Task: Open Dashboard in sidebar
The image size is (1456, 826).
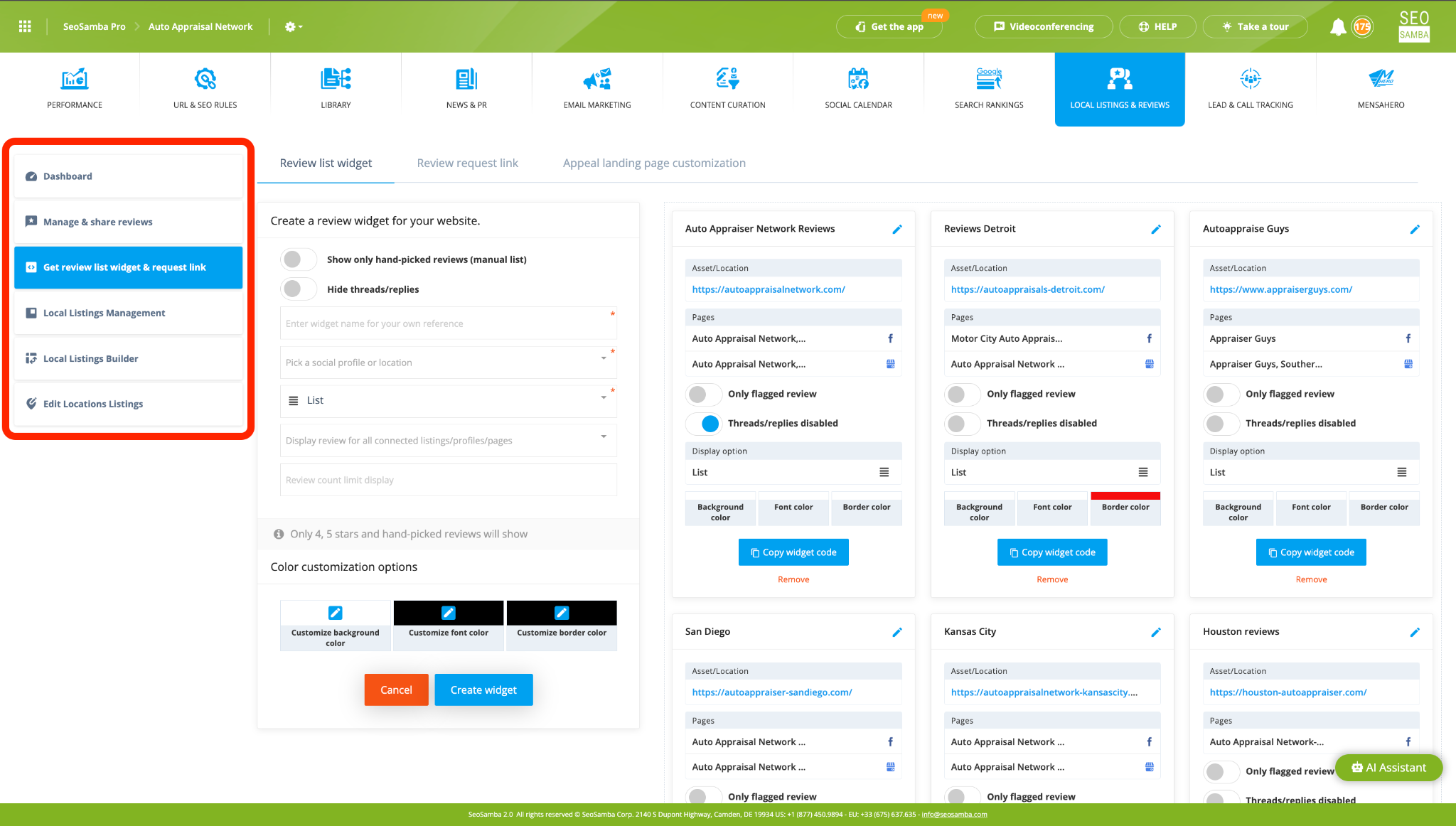Action: [x=129, y=176]
